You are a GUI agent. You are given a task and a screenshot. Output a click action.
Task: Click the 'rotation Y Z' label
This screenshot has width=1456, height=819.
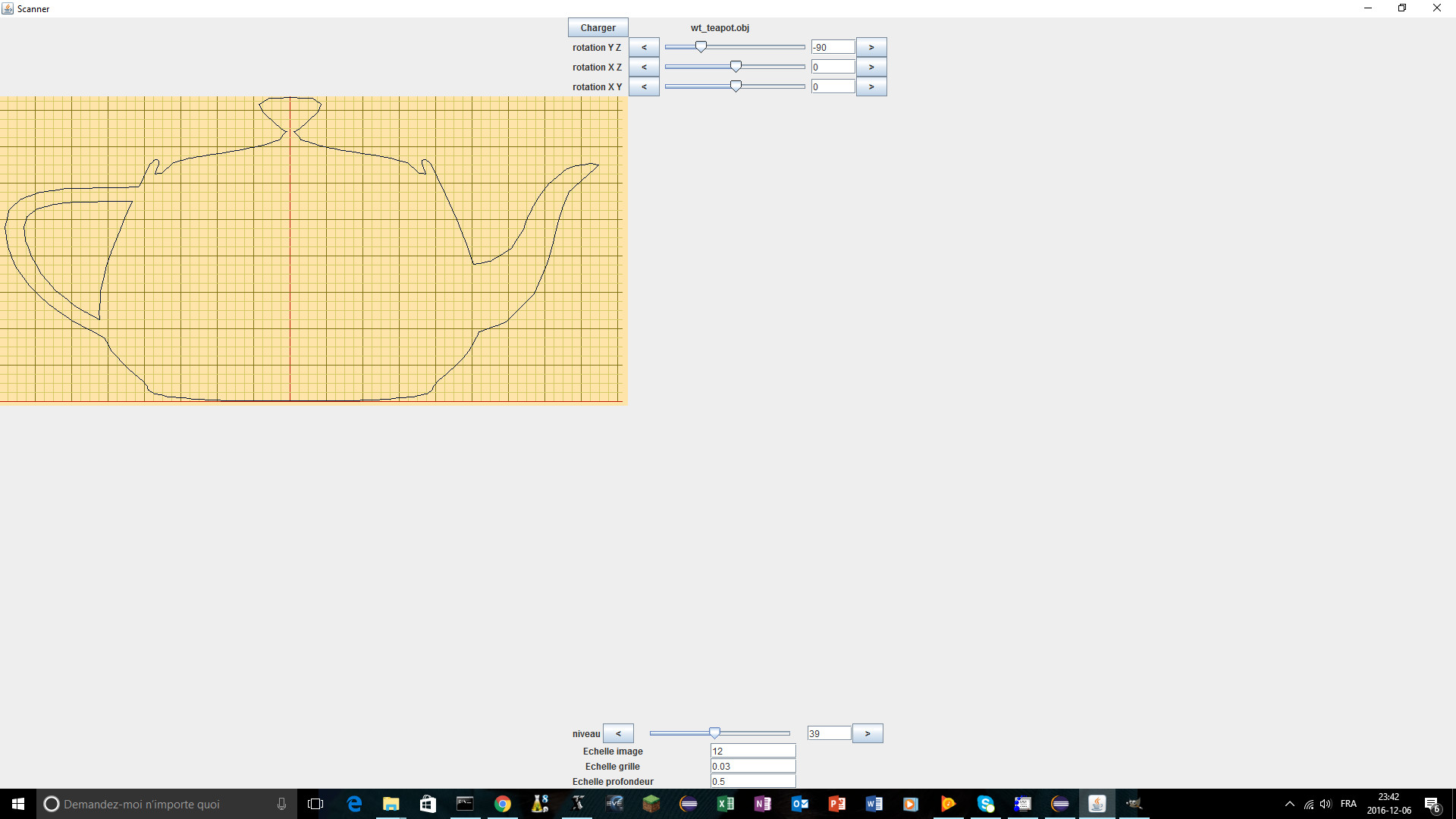point(597,48)
